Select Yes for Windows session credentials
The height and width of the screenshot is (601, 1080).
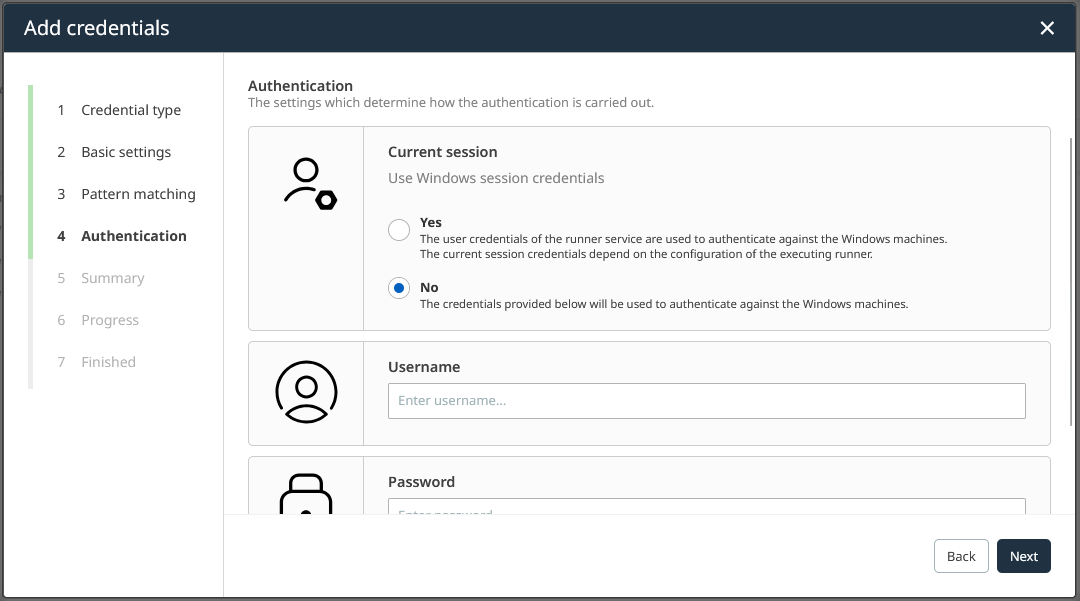click(x=399, y=230)
